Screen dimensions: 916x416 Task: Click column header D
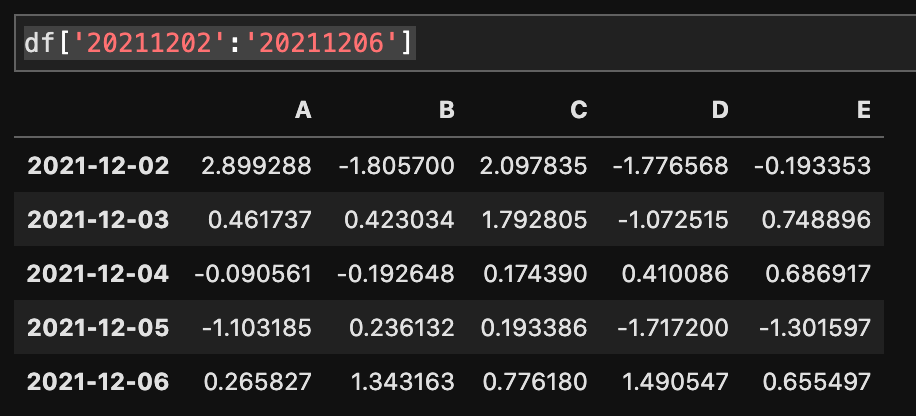[720, 109]
